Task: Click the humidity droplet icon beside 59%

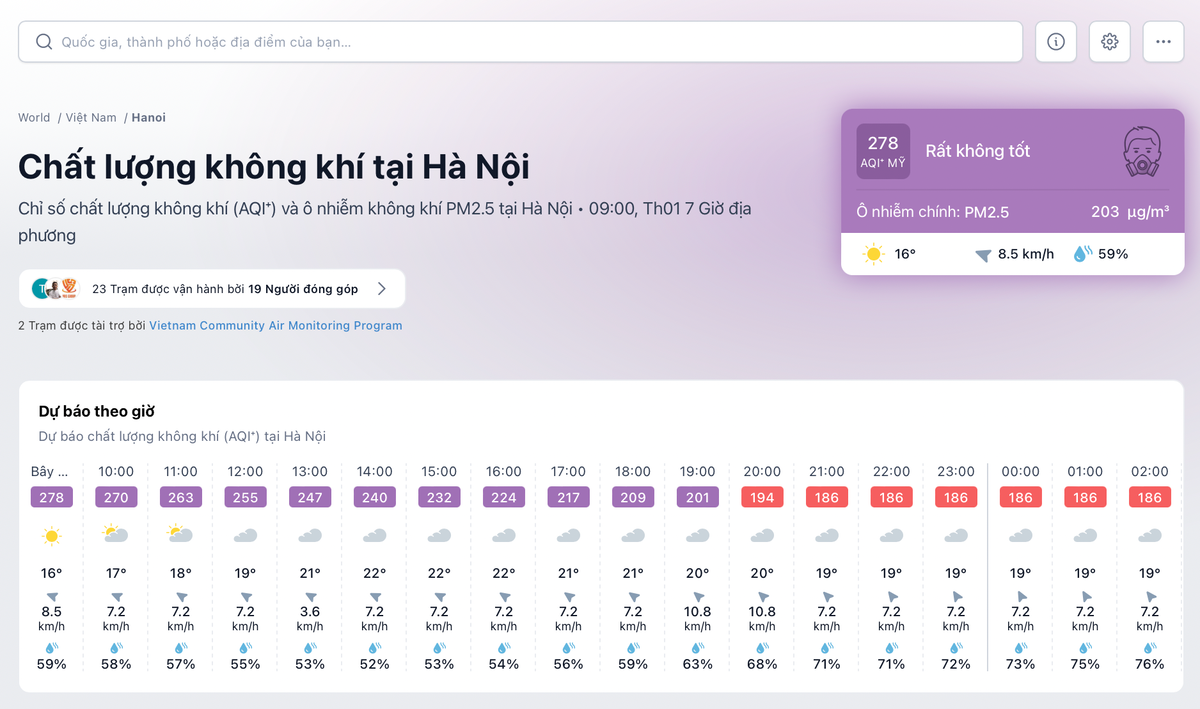Action: pos(1084,254)
